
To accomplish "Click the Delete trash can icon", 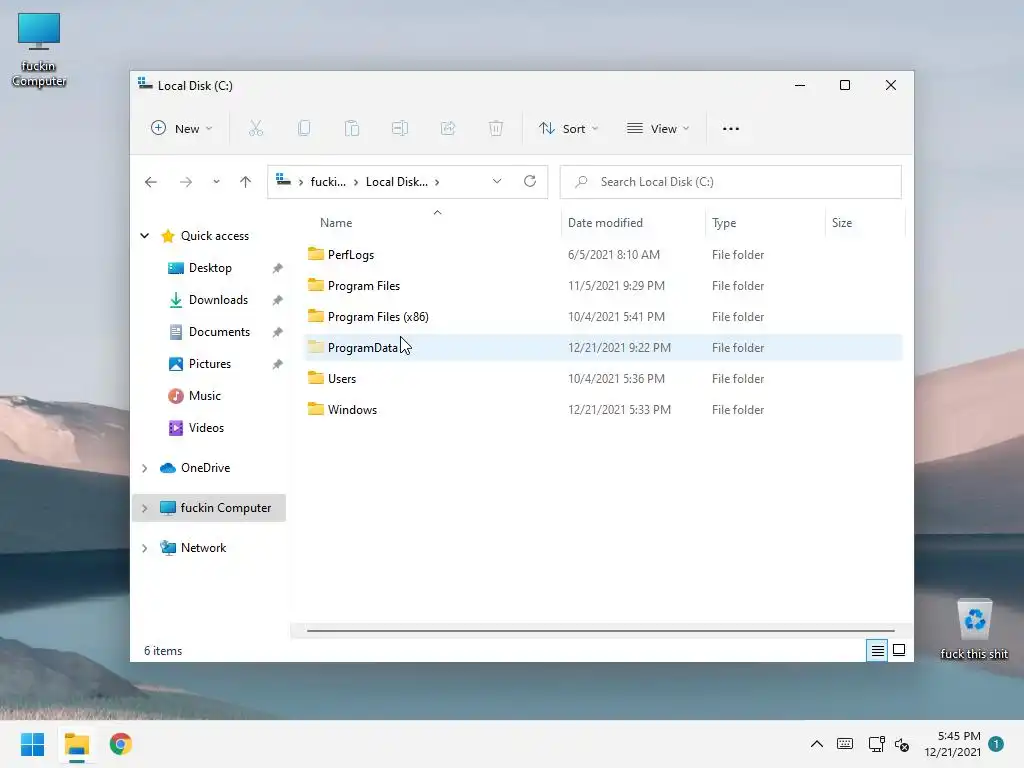I will point(496,129).
